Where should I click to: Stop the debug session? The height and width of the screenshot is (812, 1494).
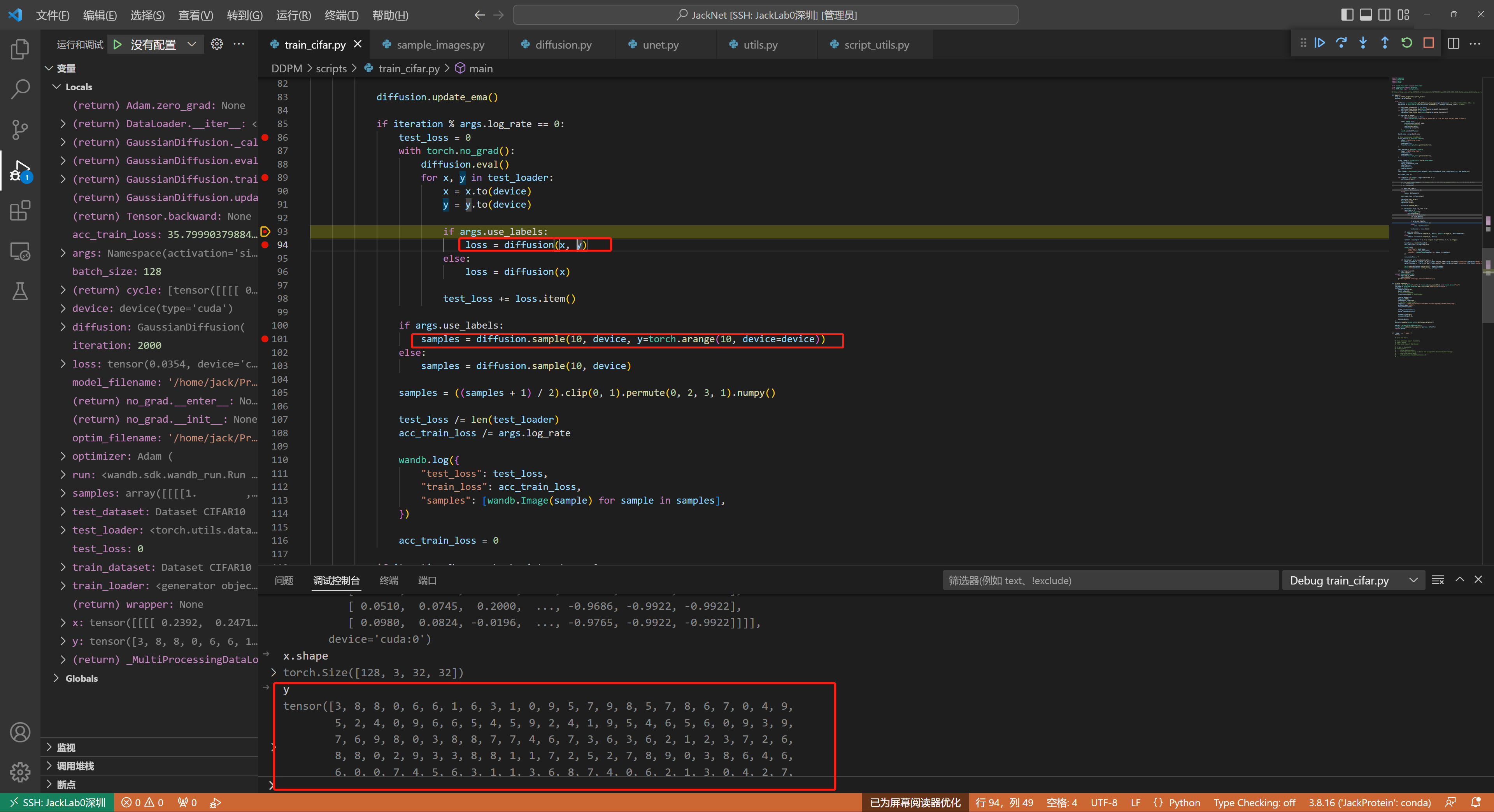tap(1429, 43)
